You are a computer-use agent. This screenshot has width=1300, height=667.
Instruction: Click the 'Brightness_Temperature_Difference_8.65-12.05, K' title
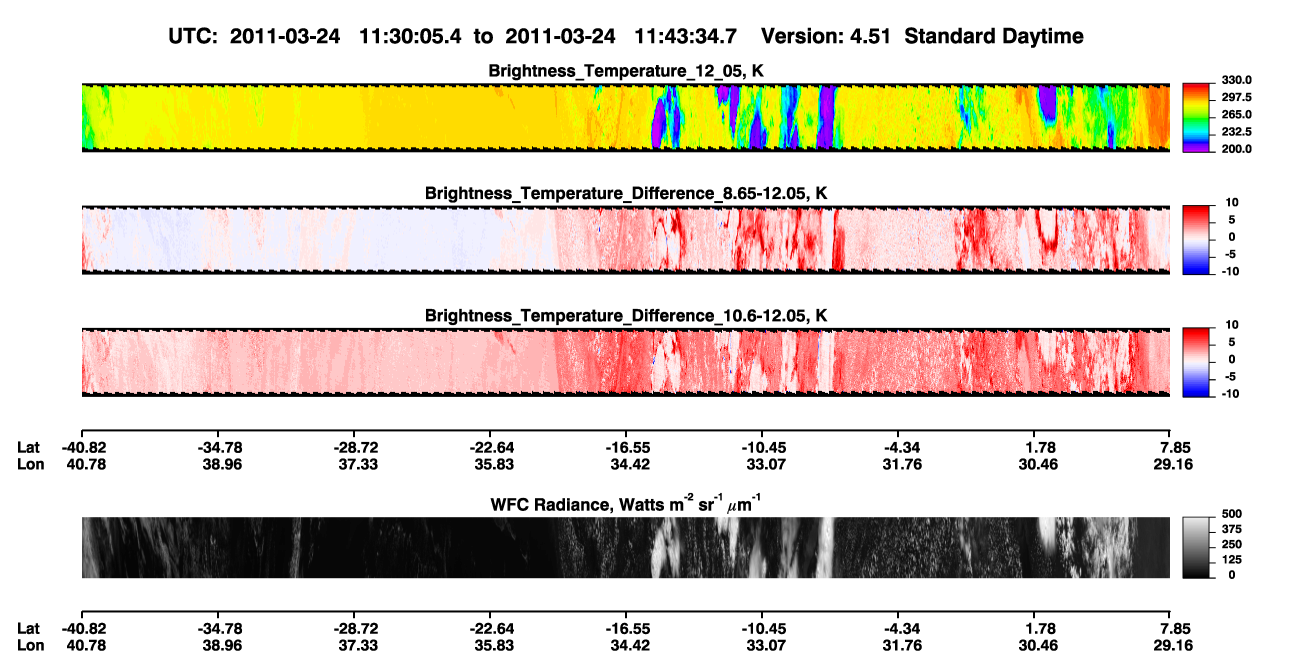point(626,193)
